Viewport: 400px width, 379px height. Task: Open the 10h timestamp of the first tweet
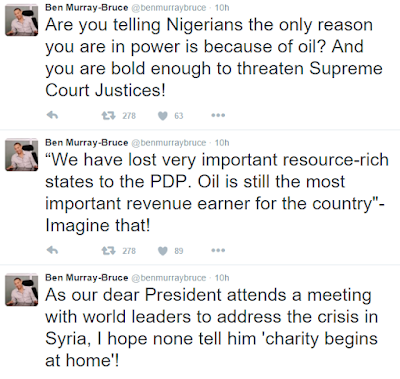222,7
